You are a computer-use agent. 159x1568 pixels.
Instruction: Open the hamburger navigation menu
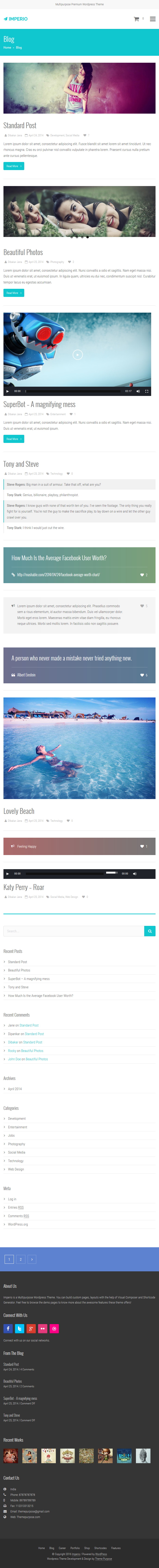152,19
